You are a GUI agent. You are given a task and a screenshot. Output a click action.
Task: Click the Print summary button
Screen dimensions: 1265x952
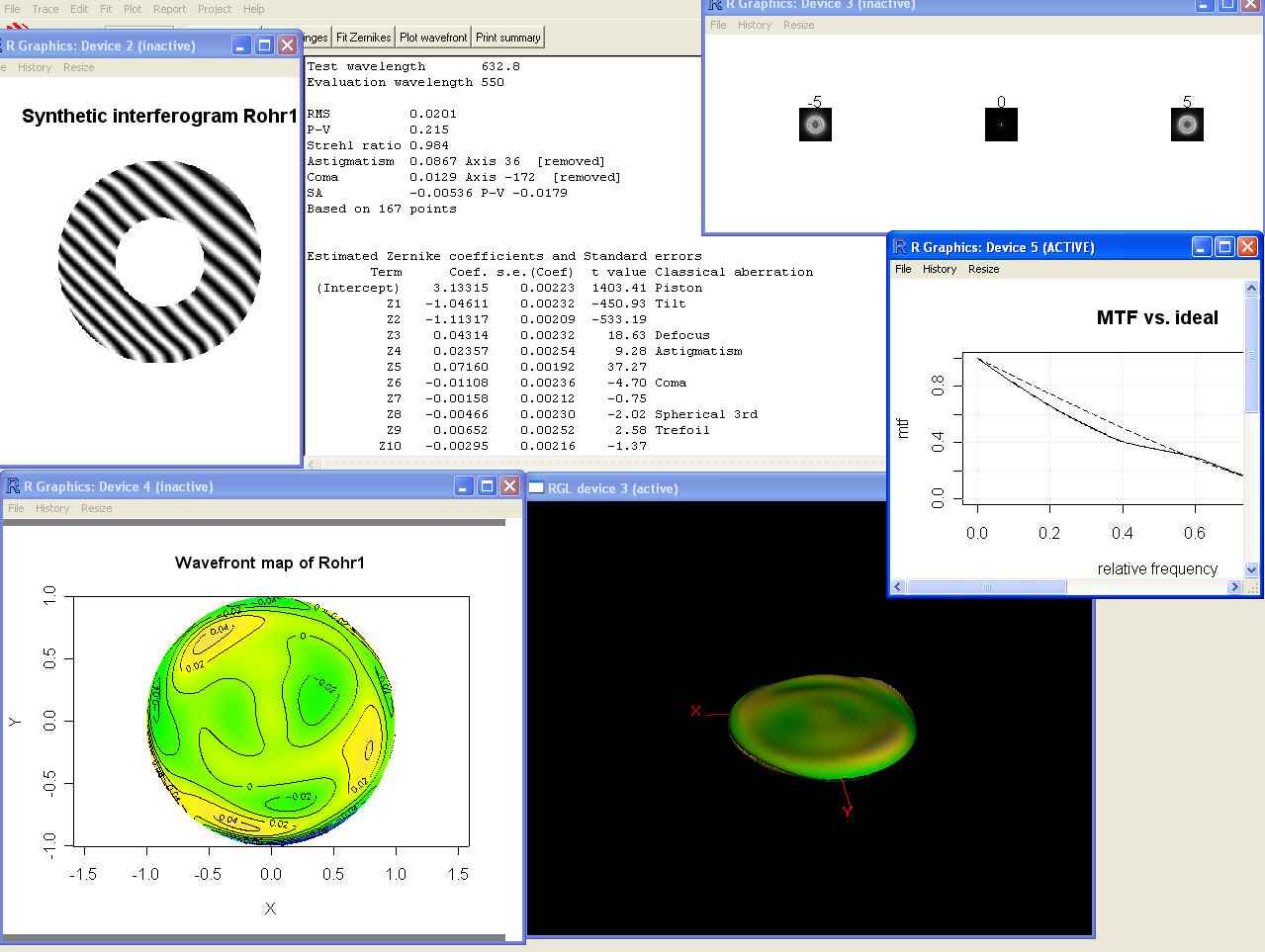pyautogui.click(x=507, y=38)
